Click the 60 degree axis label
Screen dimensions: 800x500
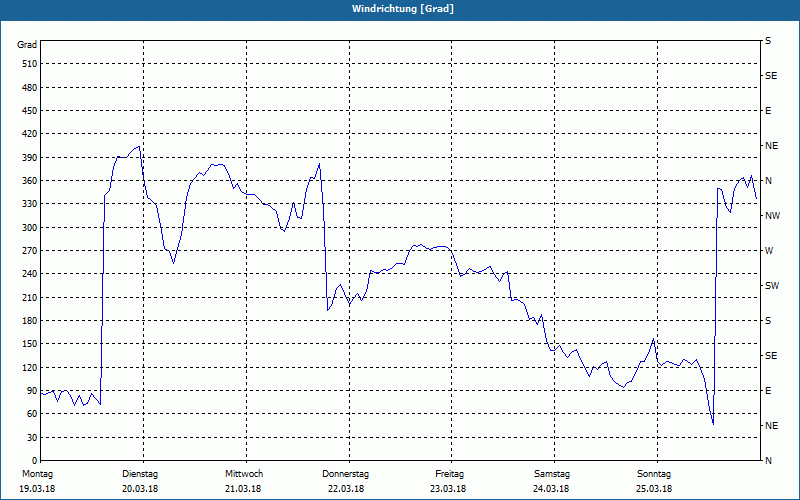[x=32, y=414]
